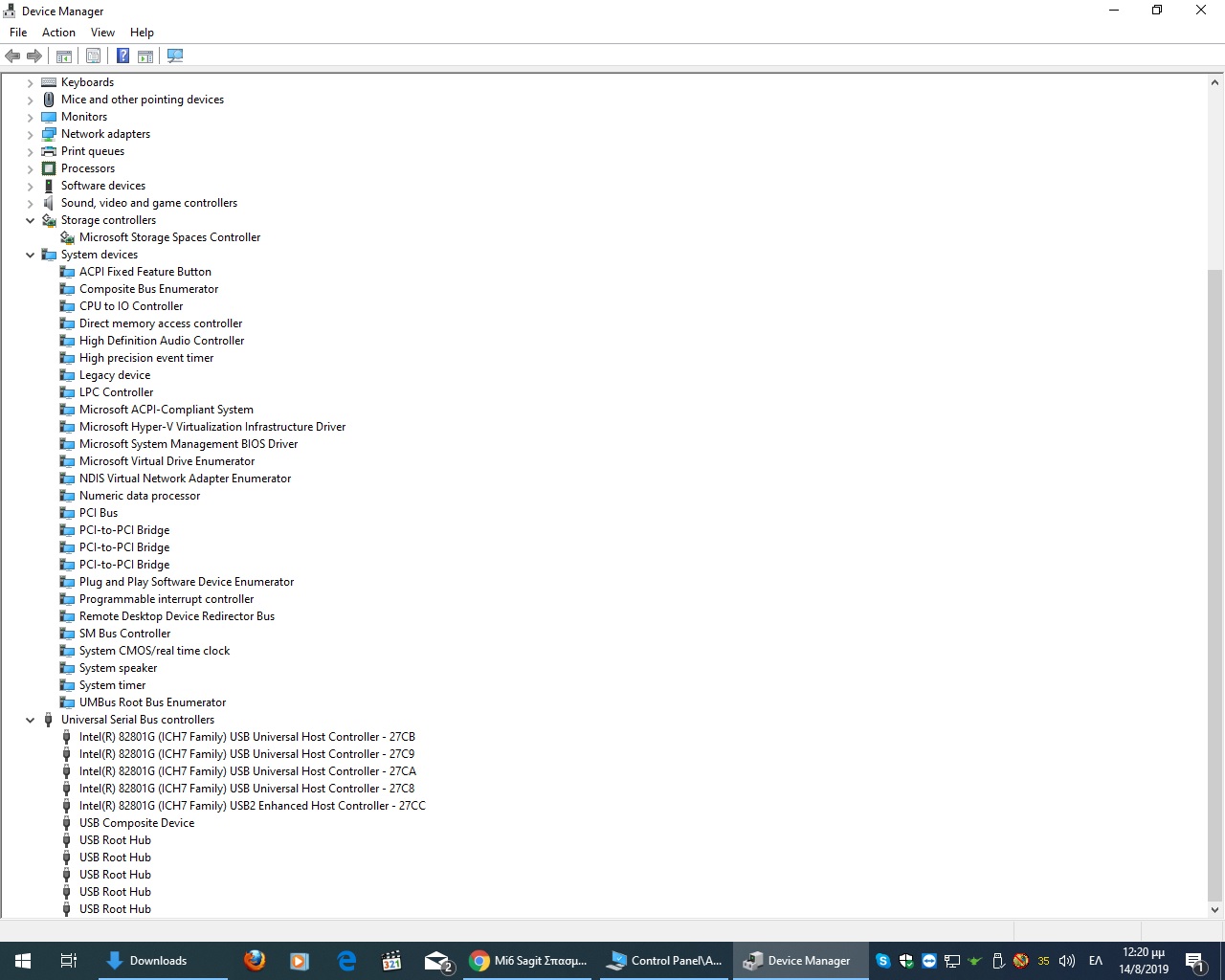Toggle the Show/Hide Action Pane toolbar icon

(x=145, y=56)
